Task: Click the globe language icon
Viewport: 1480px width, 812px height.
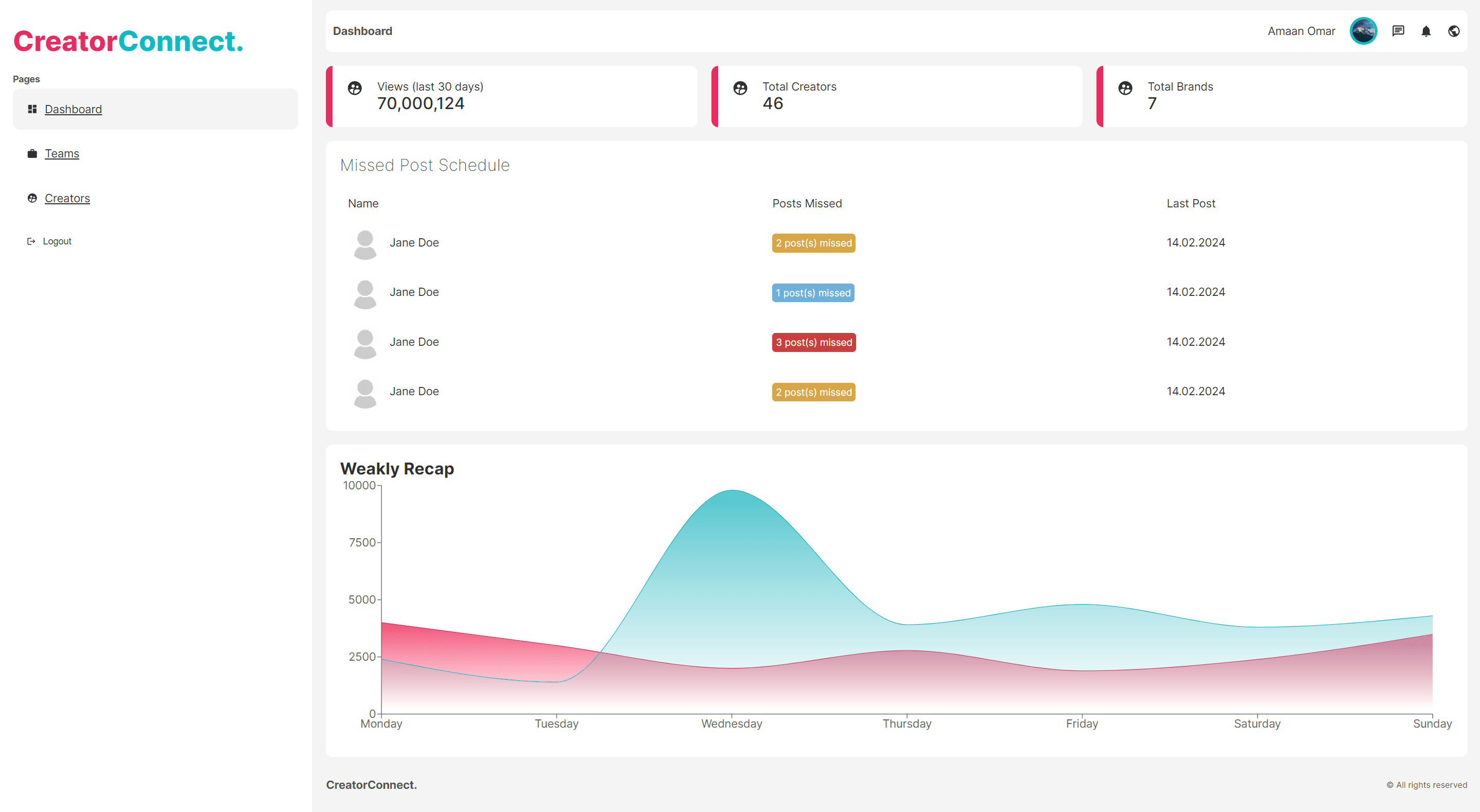Action: tap(1454, 31)
